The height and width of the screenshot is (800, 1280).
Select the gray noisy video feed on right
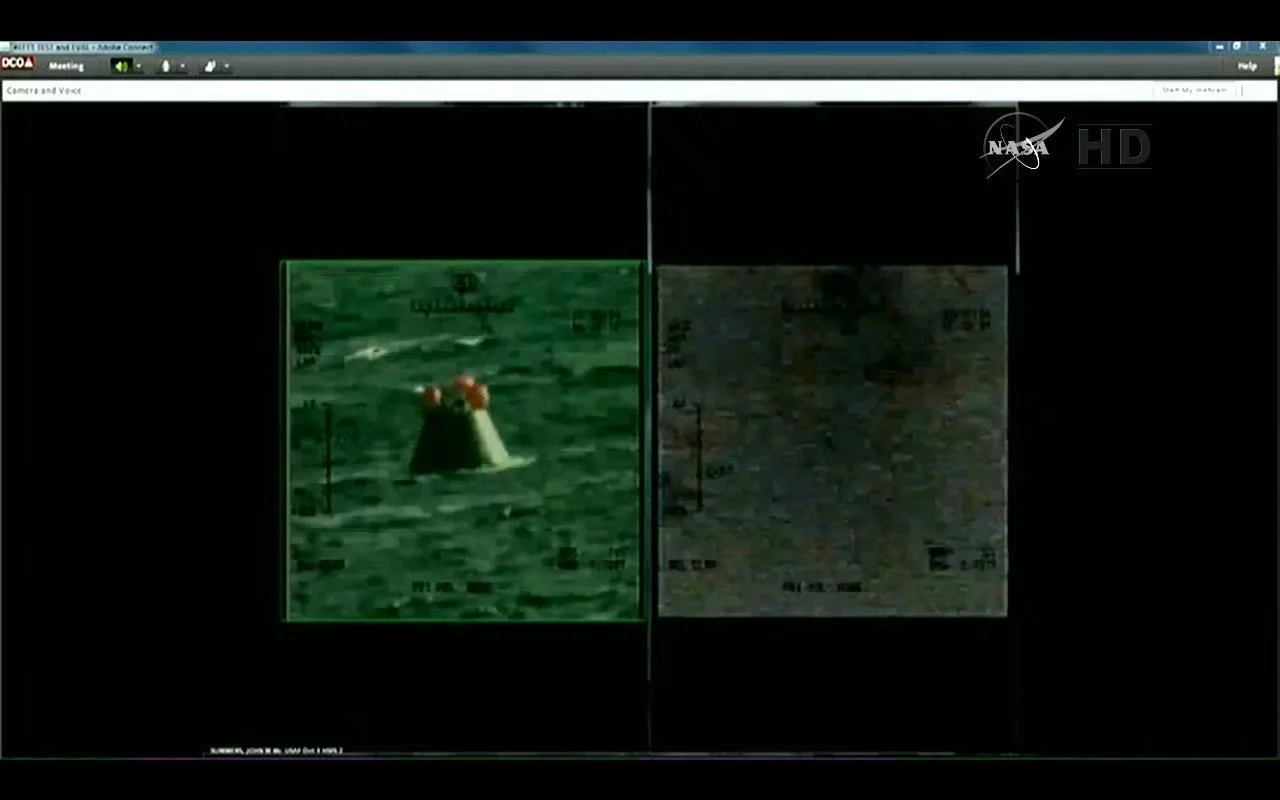tap(832, 441)
